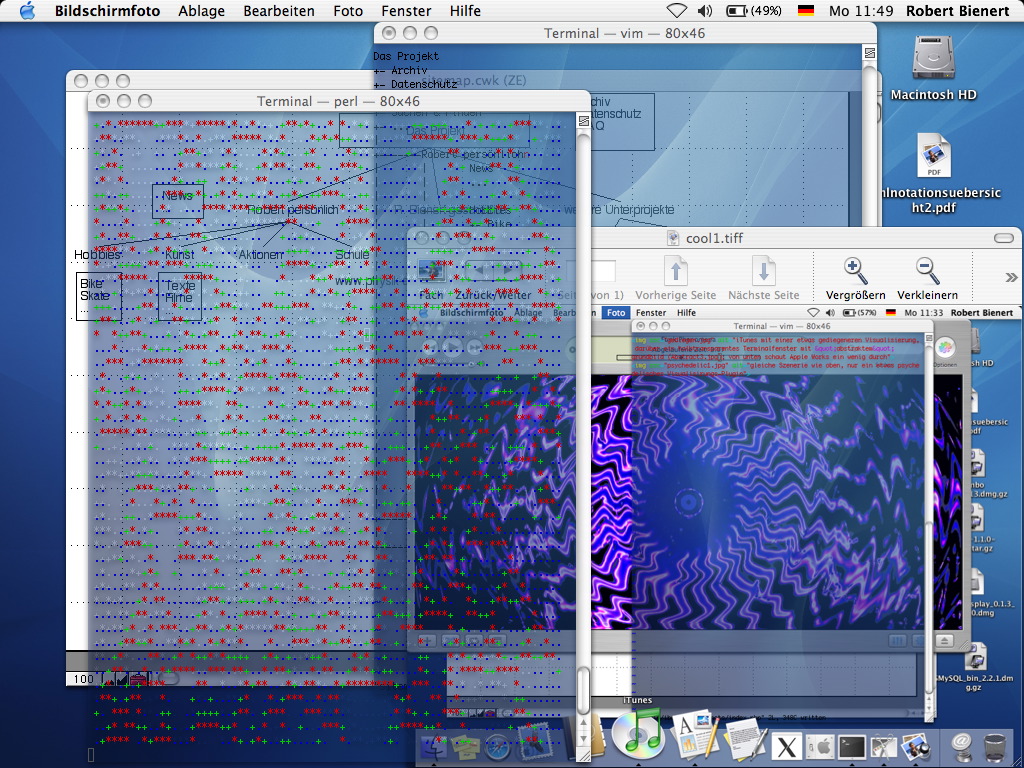The height and width of the screenshot is (768, 1024).
Task: Click the split-pane icon in the perl Terminal
Action: click(583, 121)
